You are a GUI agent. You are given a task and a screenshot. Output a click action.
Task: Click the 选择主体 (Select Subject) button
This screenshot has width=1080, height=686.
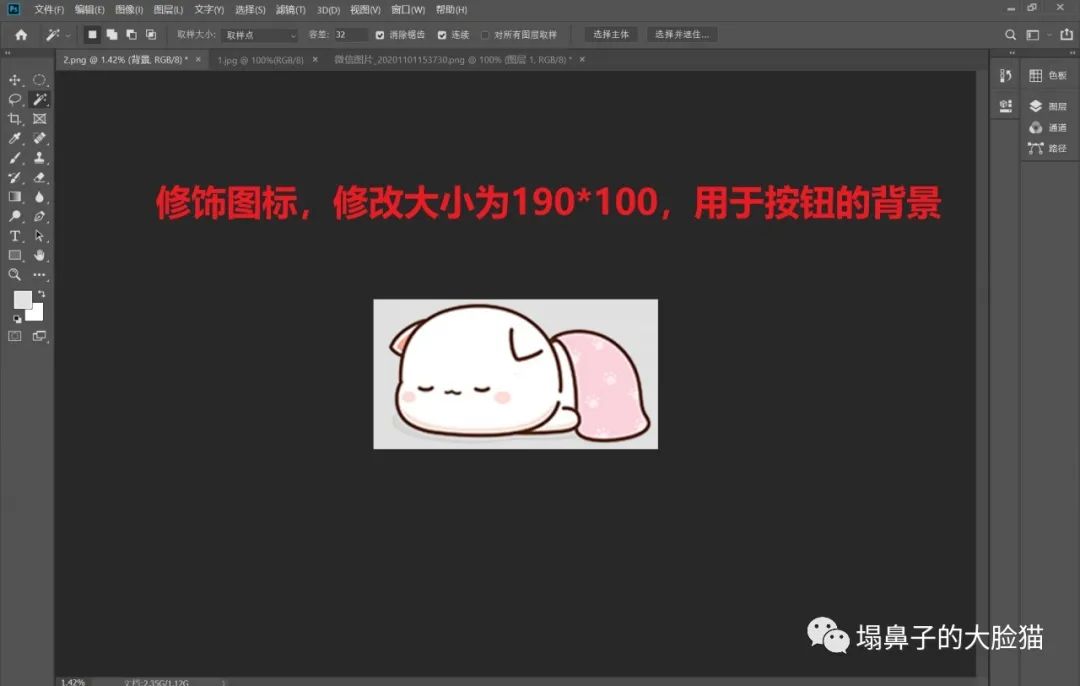[x=610, y=34]
